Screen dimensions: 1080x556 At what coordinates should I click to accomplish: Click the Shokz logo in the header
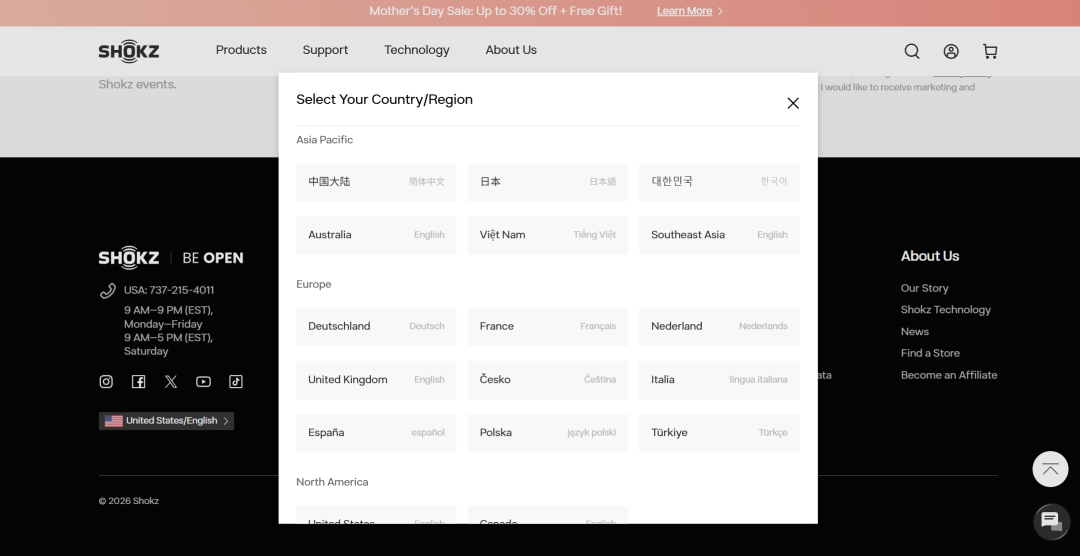129,51
